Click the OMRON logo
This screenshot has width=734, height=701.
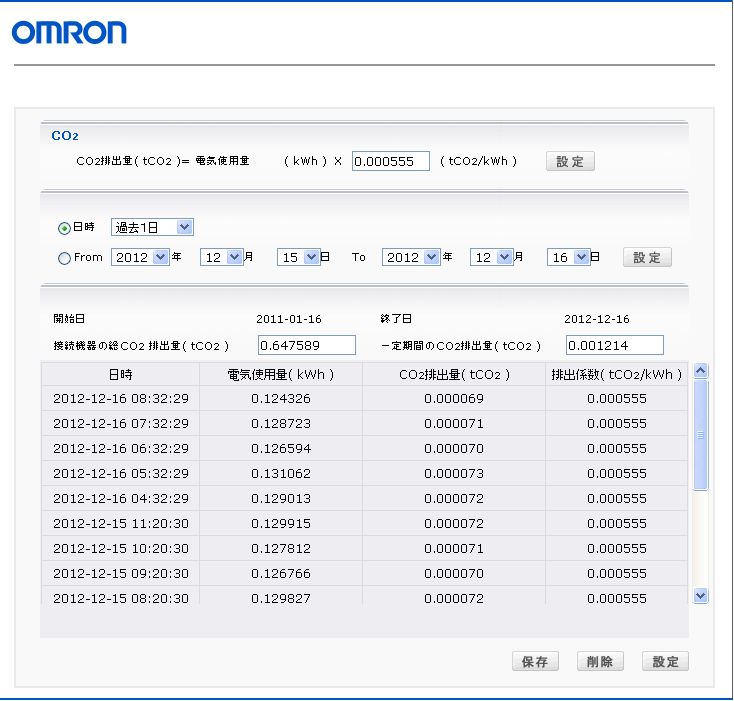(69, 33)
